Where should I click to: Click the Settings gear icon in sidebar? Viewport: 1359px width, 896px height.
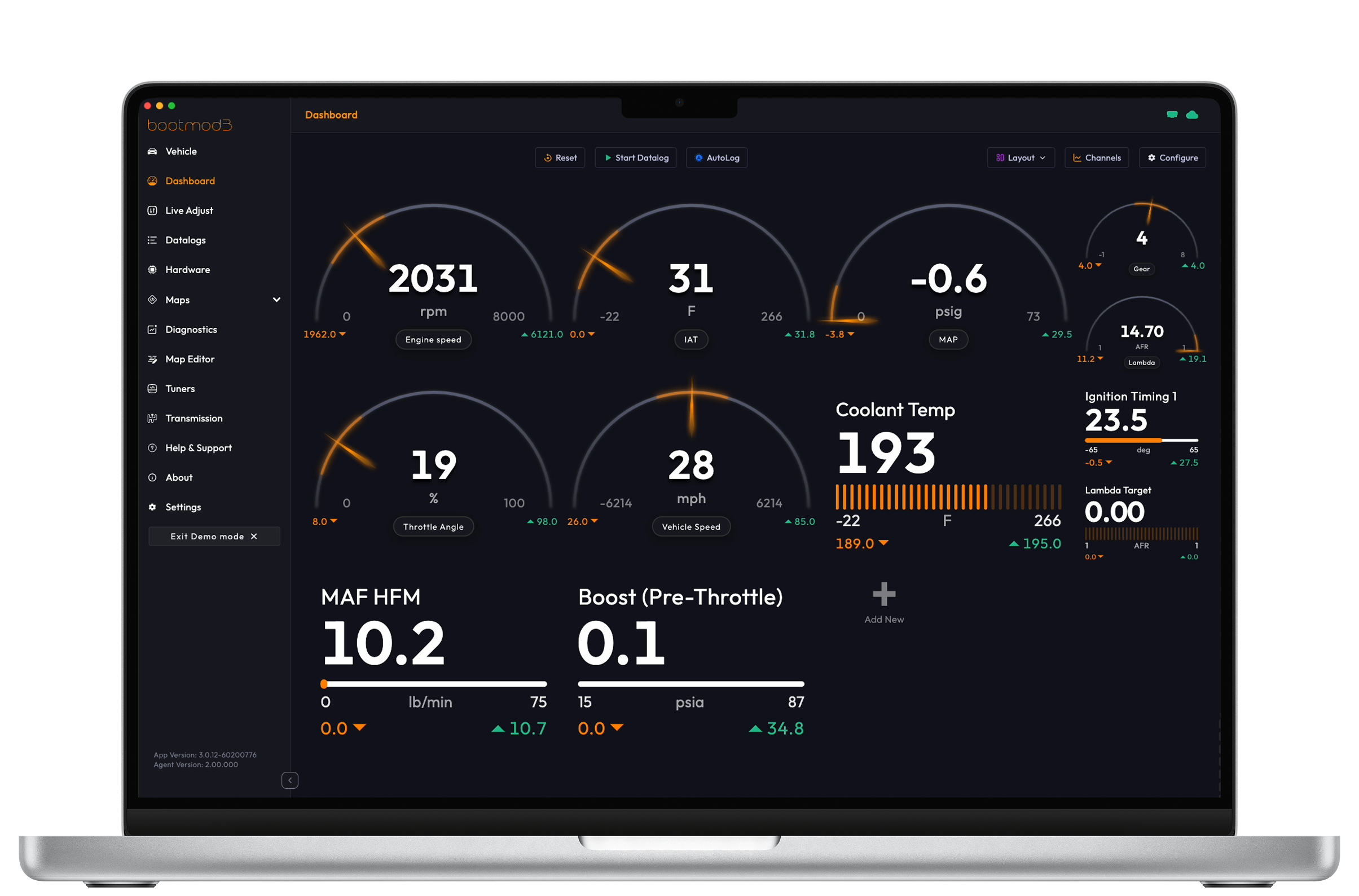coord(152,507)
